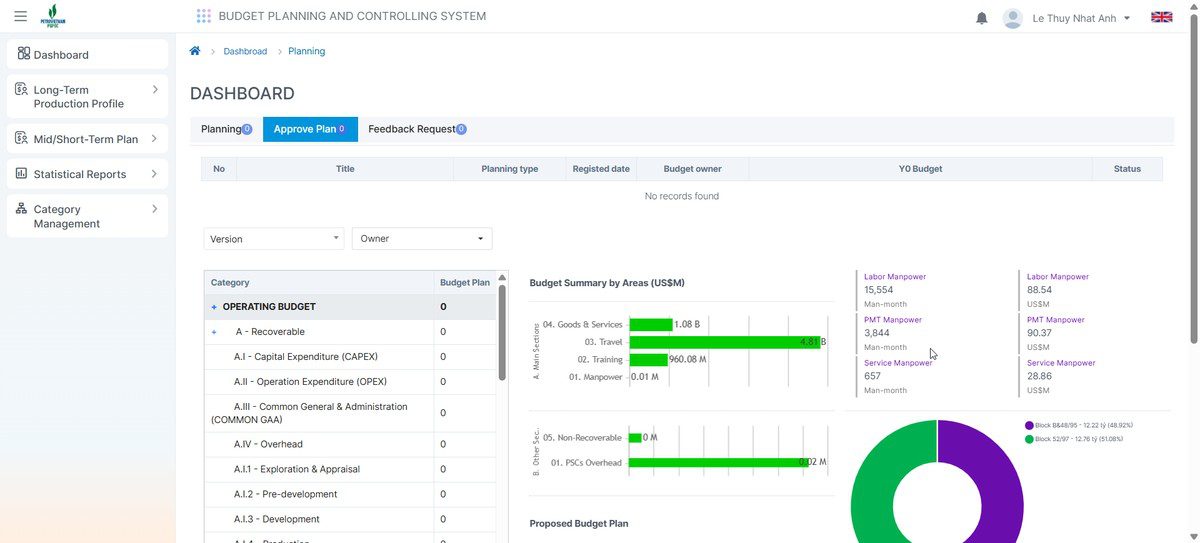Viewport: 1200px width, 543px height.
Task: Click the Dashboard breadcrumb link
Action: [x=245, y=51]
